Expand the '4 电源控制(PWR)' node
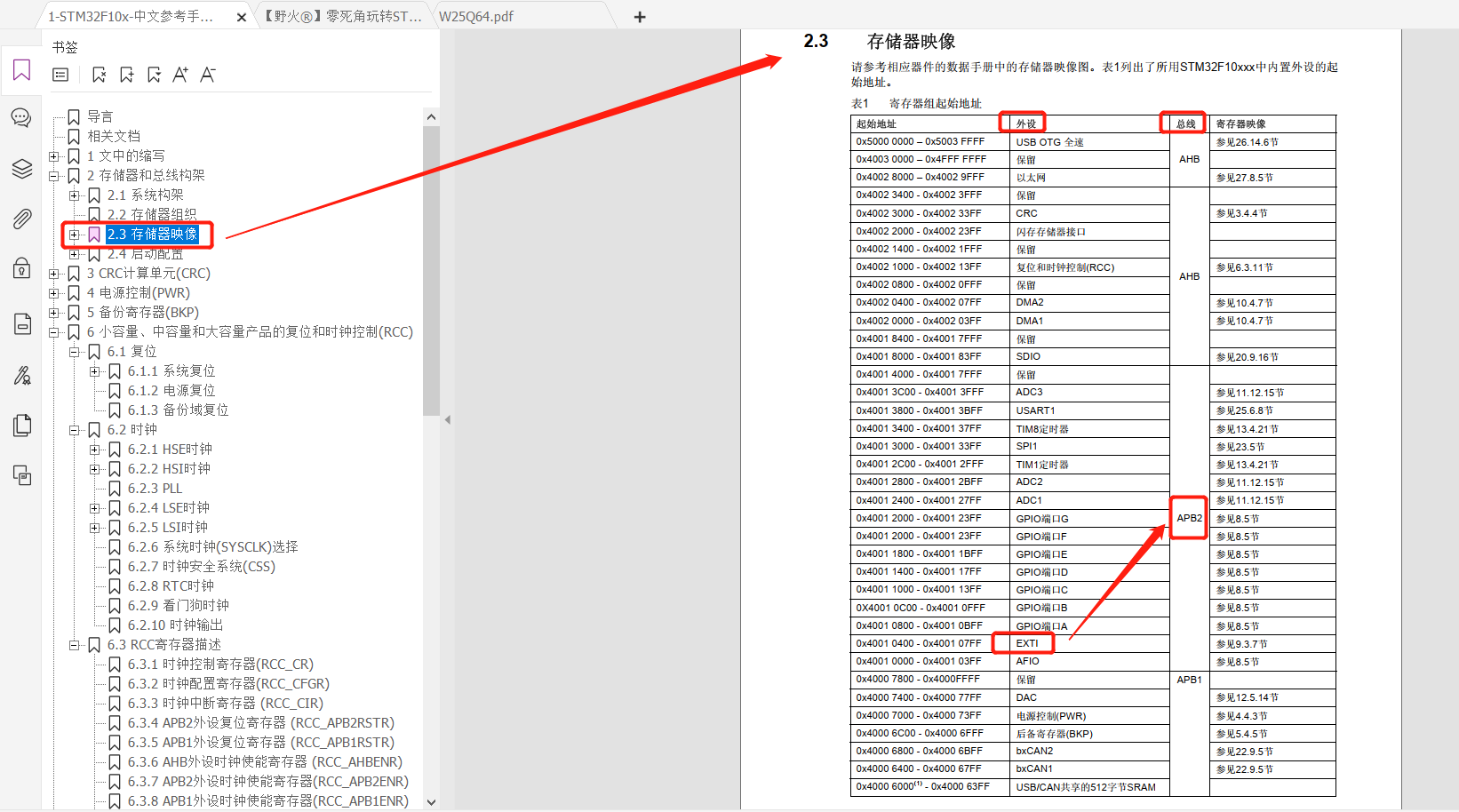1459x812 pixels. point(53,293)
